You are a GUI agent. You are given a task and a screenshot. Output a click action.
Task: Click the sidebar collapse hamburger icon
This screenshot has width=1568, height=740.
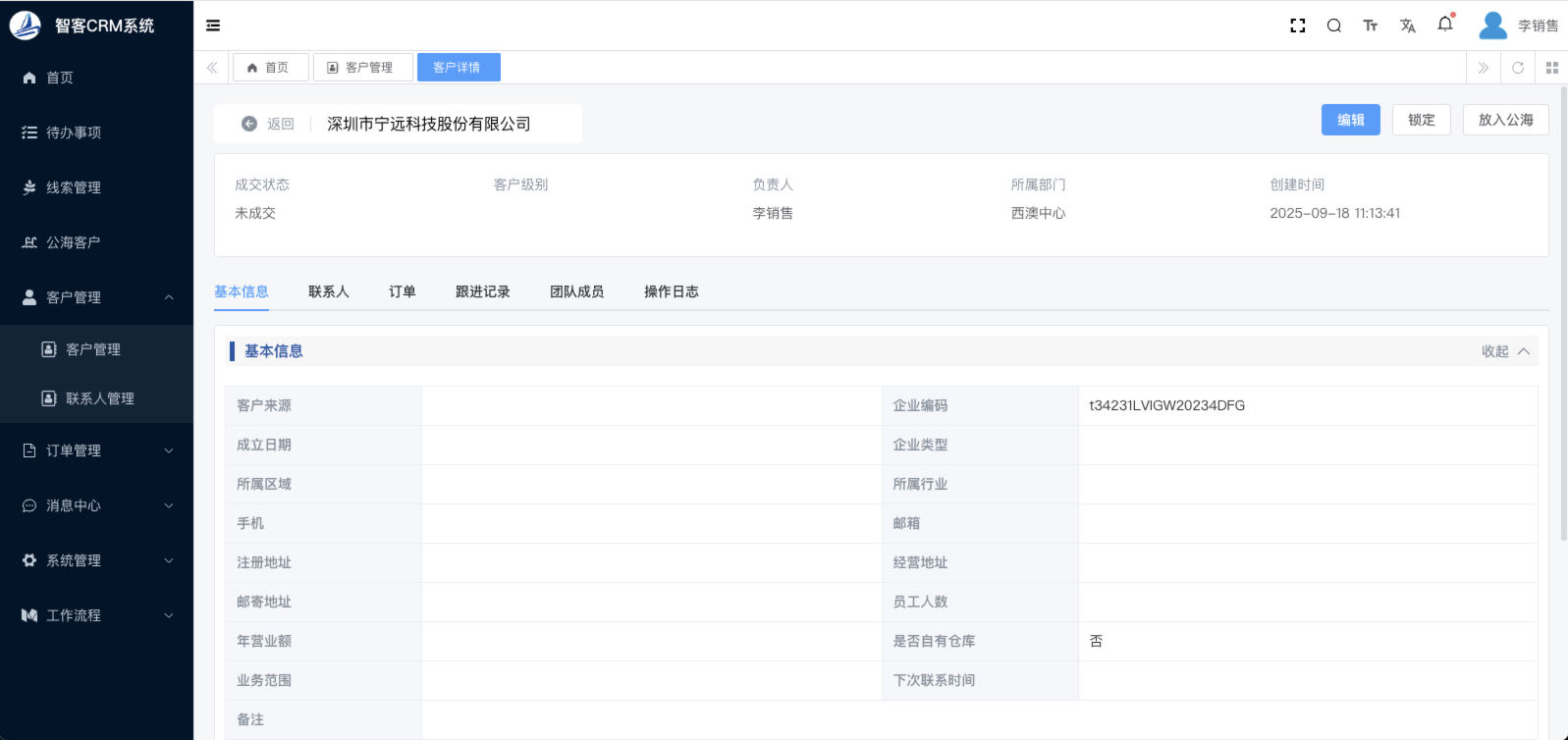click(x=213, y=26)
